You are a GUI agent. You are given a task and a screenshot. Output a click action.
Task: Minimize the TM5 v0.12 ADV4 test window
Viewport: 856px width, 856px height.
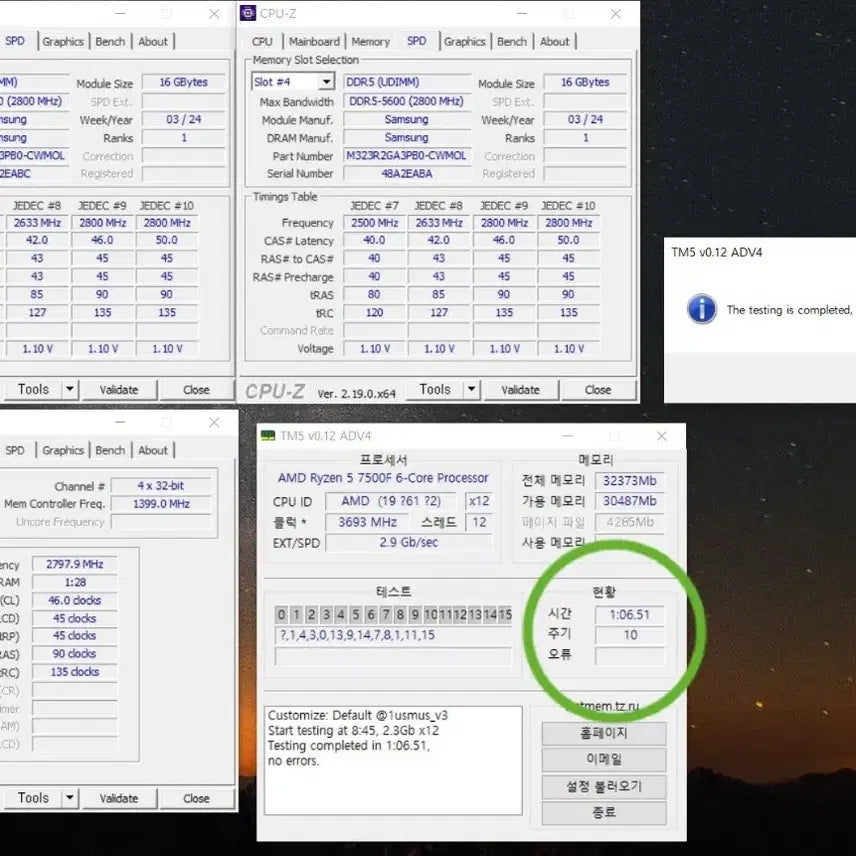(x=568, y=436)
